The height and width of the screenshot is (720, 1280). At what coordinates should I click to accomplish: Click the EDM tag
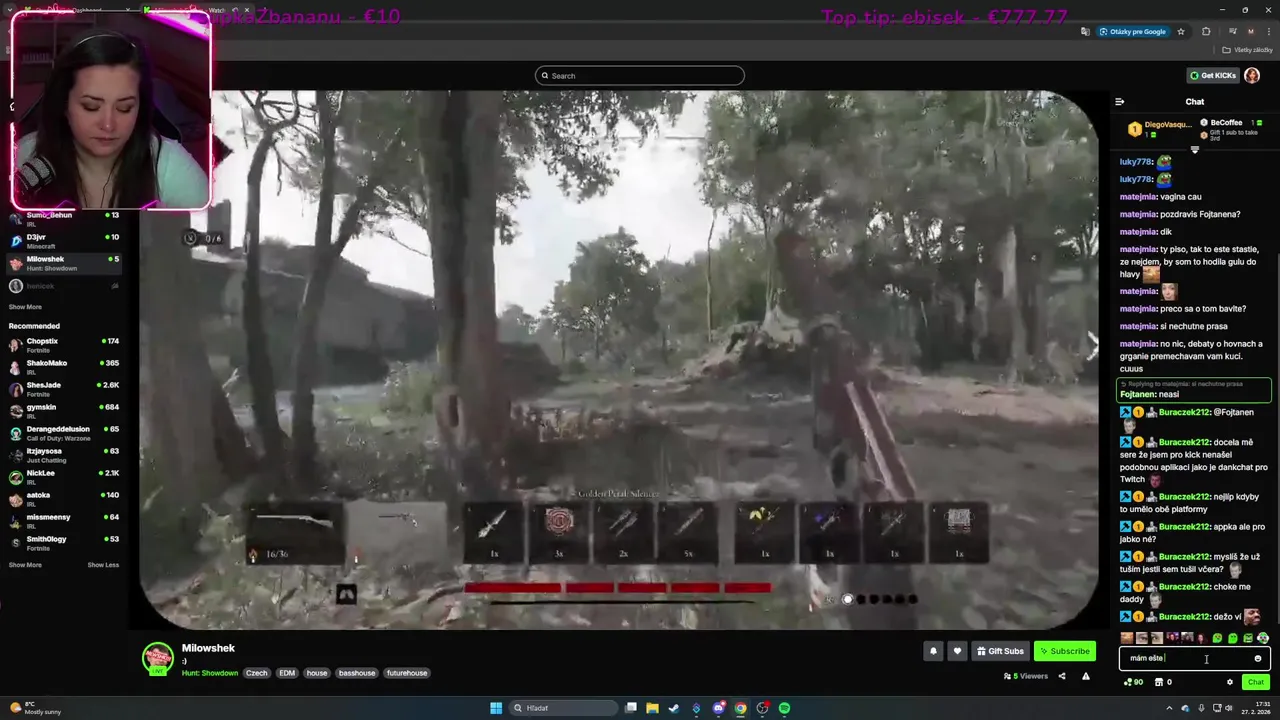[x=287, y=673]
